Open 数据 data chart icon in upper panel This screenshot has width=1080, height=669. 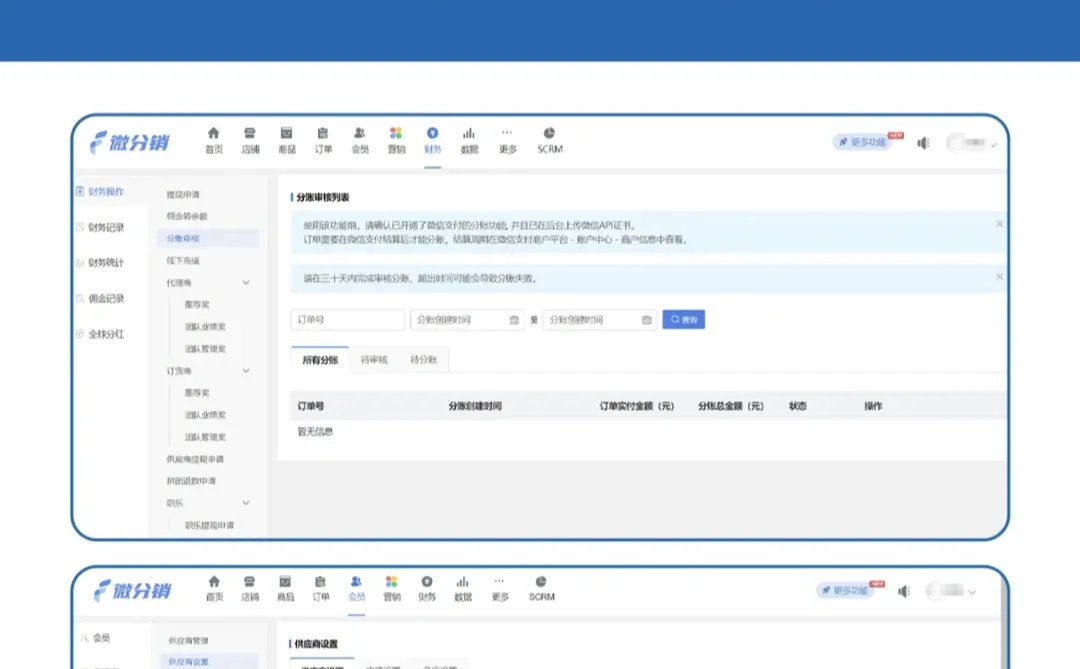[469, 133]
